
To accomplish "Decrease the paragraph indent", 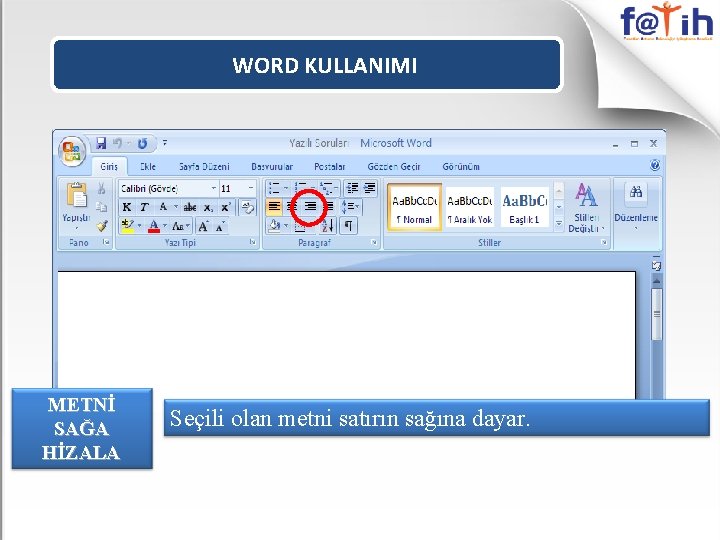I will click(x=353, y=188).
